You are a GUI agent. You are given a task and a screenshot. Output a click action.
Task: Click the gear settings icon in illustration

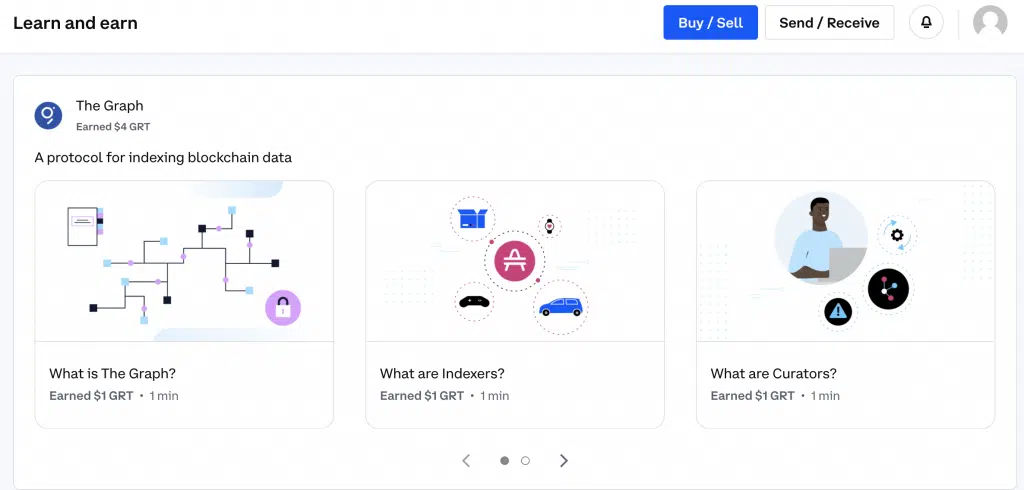pyautogui.click(x=897, y=236)
